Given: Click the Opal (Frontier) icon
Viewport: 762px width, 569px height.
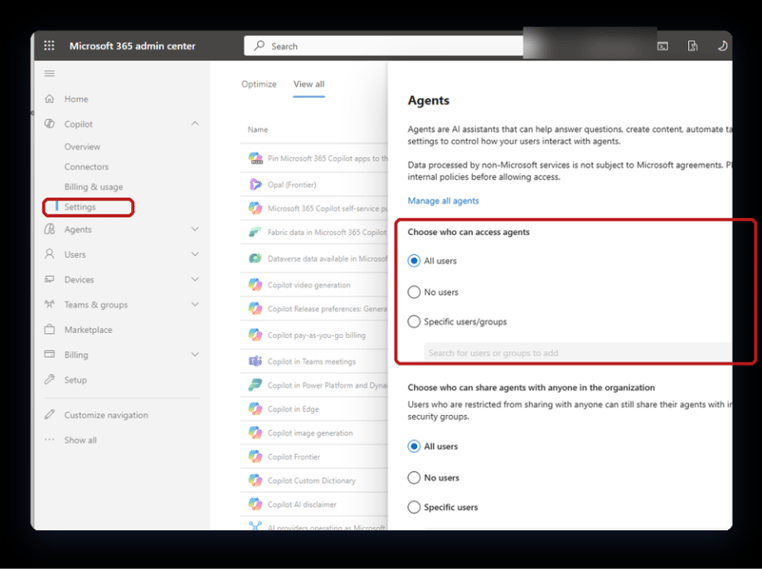Looking at the screenshot, I should coord(255,185).
